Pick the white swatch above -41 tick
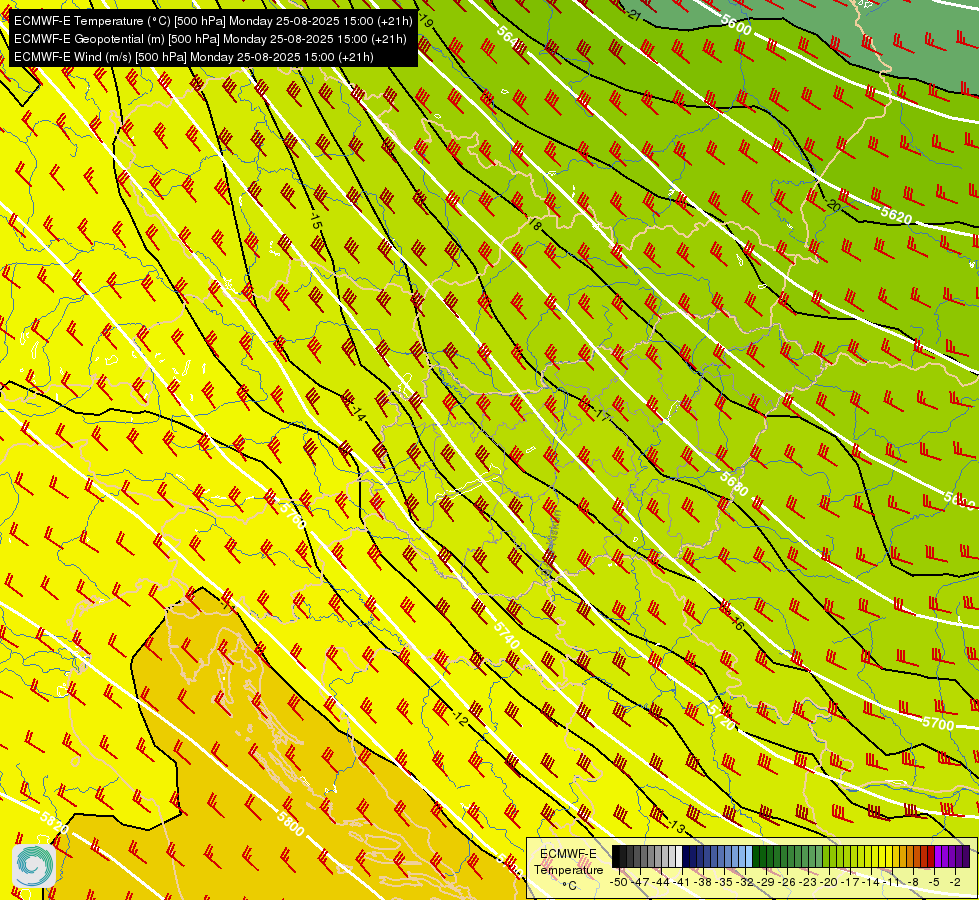979x900 pixels. [x=679, y=856]
